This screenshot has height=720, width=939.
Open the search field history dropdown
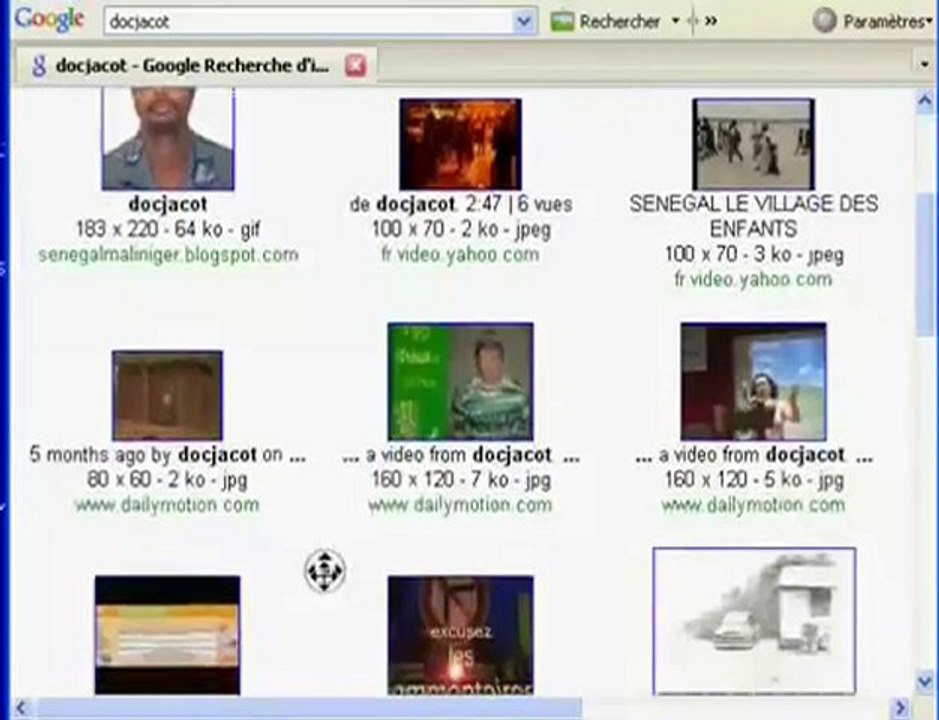point(523,22)
